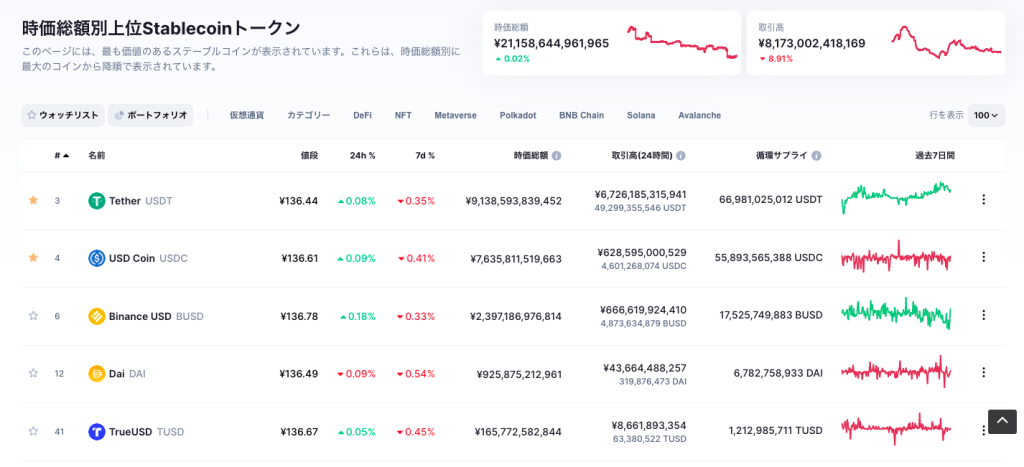
Task: Click the USD Coin logo icon
Action: (x=97, y=258)
